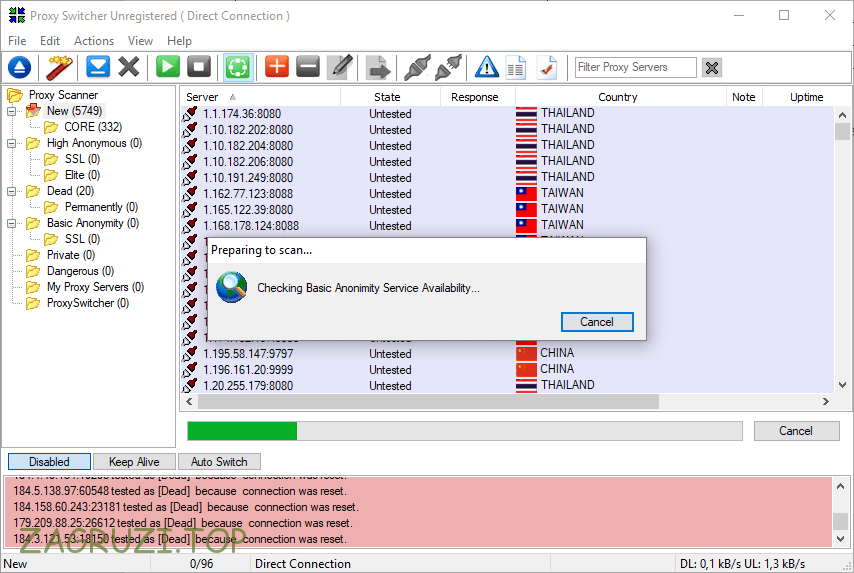Collapse the High Anonymous folder node
This screenshot has height=573, width=854.
tap(11, 143)
